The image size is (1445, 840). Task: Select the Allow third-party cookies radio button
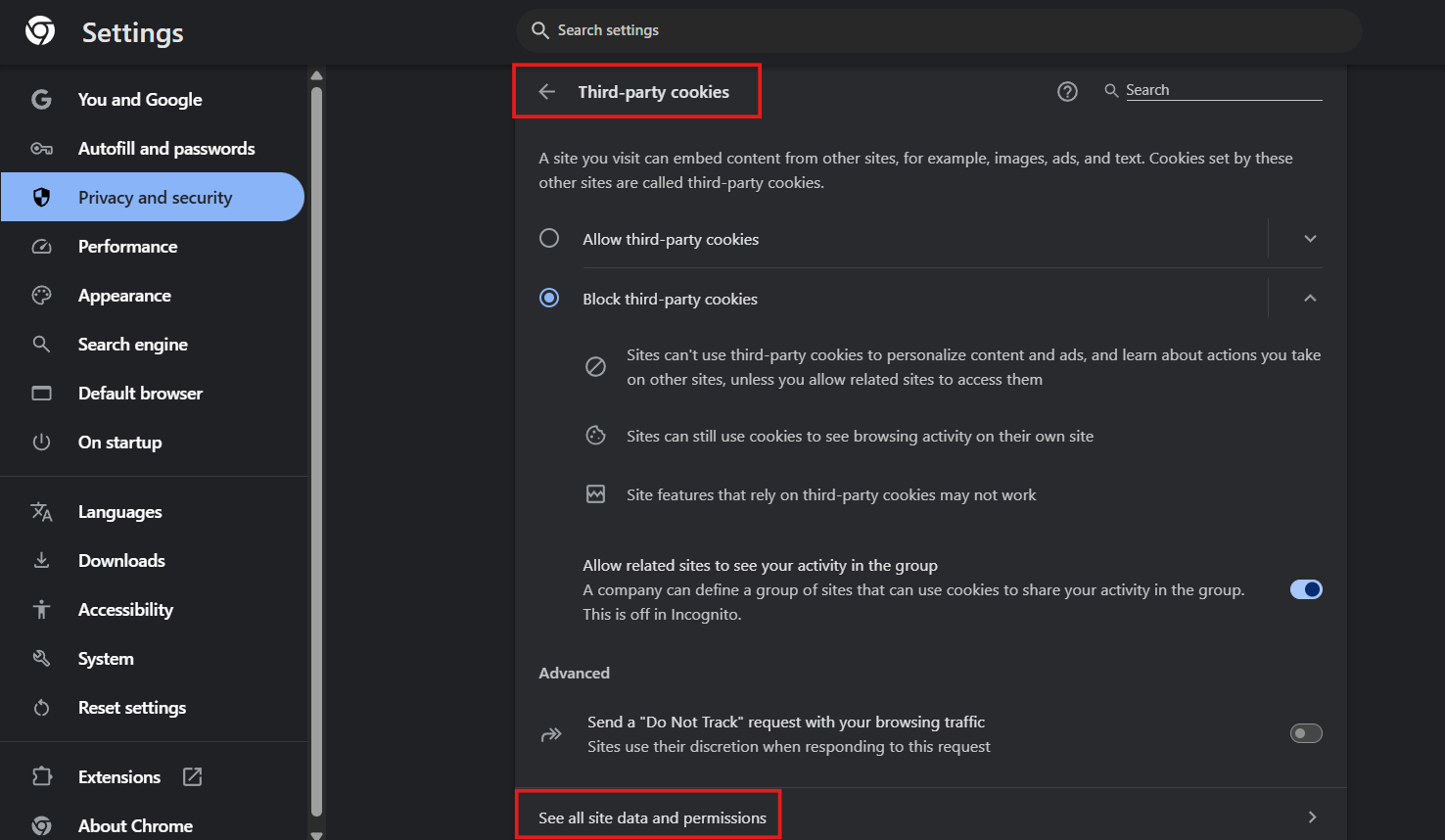(549, 238)
